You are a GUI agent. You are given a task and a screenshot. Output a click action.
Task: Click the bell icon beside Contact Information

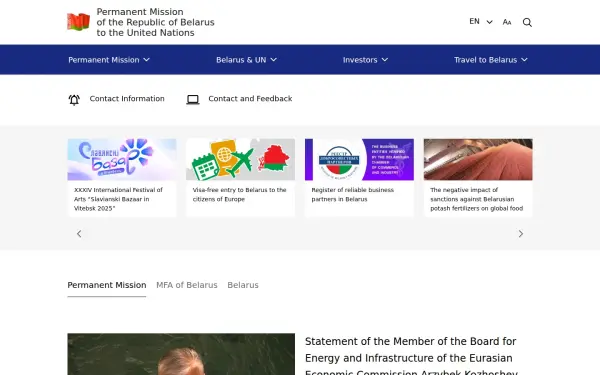74,100
